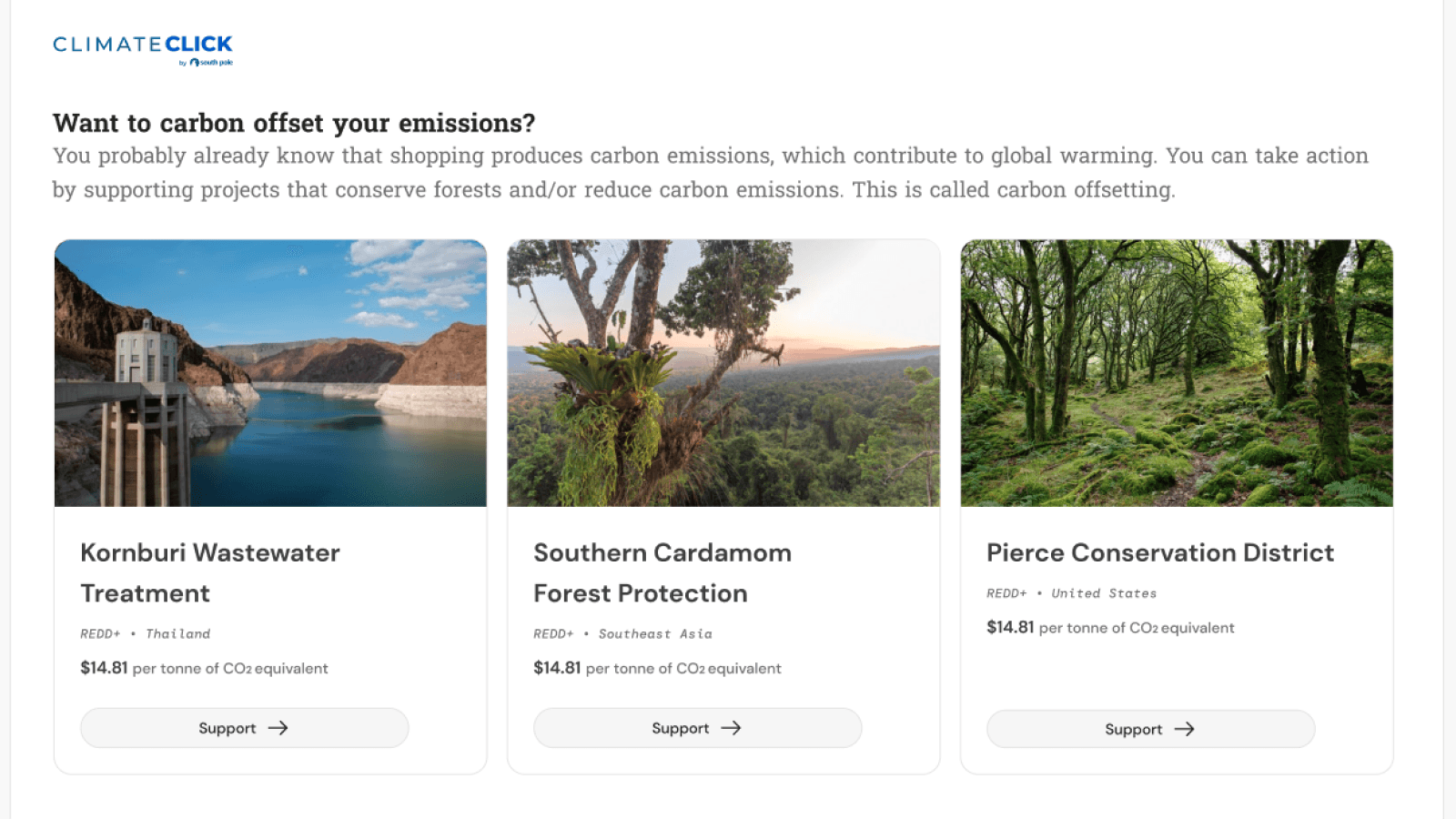Open the Kornburi Wastewater Treatment title link
1456x819 pixels.
point(210,572)
